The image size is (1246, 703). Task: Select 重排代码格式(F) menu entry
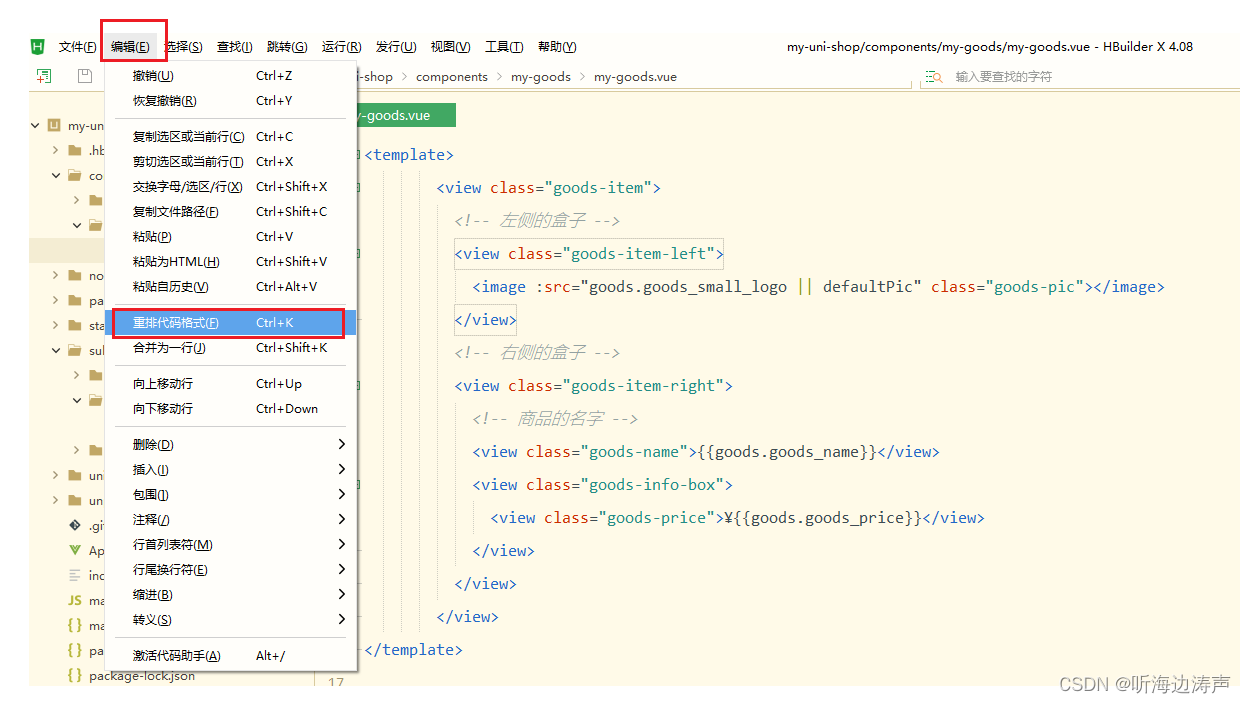[x=230, y=323]
